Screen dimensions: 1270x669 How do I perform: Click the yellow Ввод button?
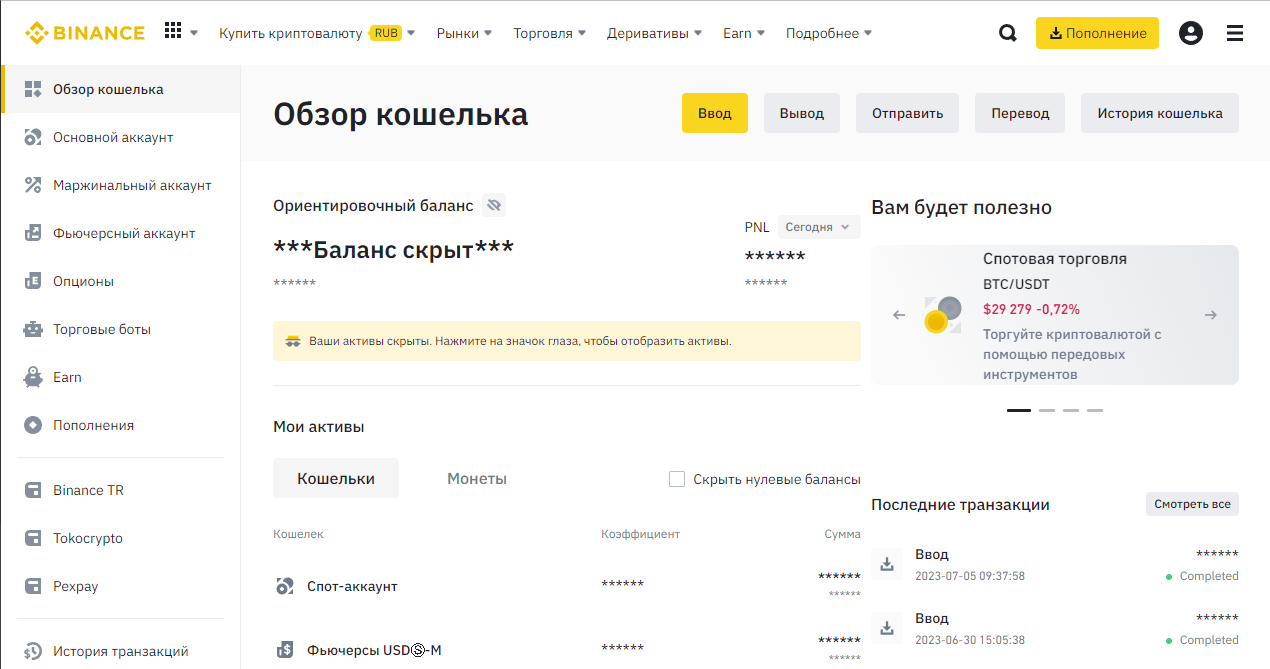coord(715,113)
